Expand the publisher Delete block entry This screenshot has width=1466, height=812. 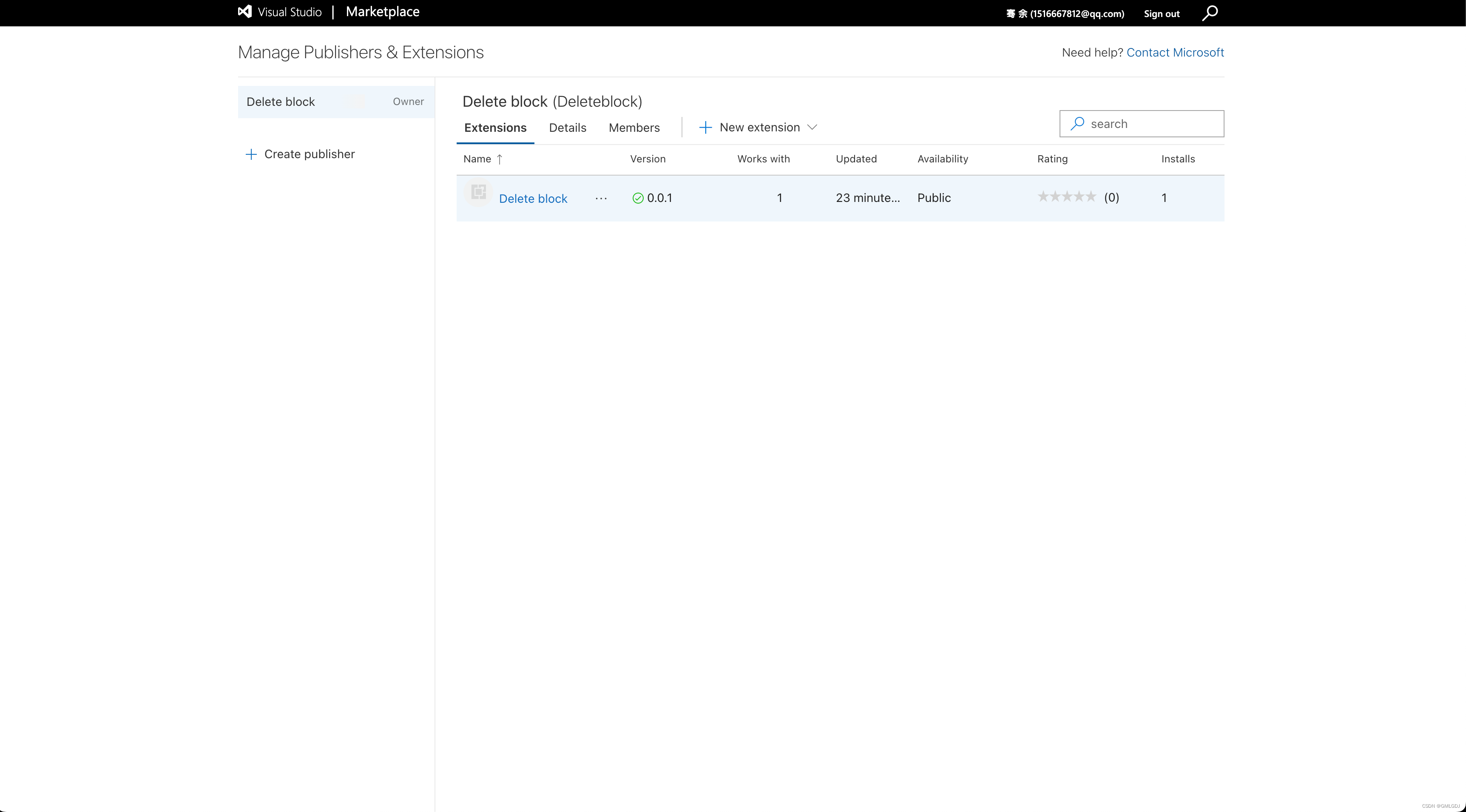pyautogui.click(x=335, y=102)
